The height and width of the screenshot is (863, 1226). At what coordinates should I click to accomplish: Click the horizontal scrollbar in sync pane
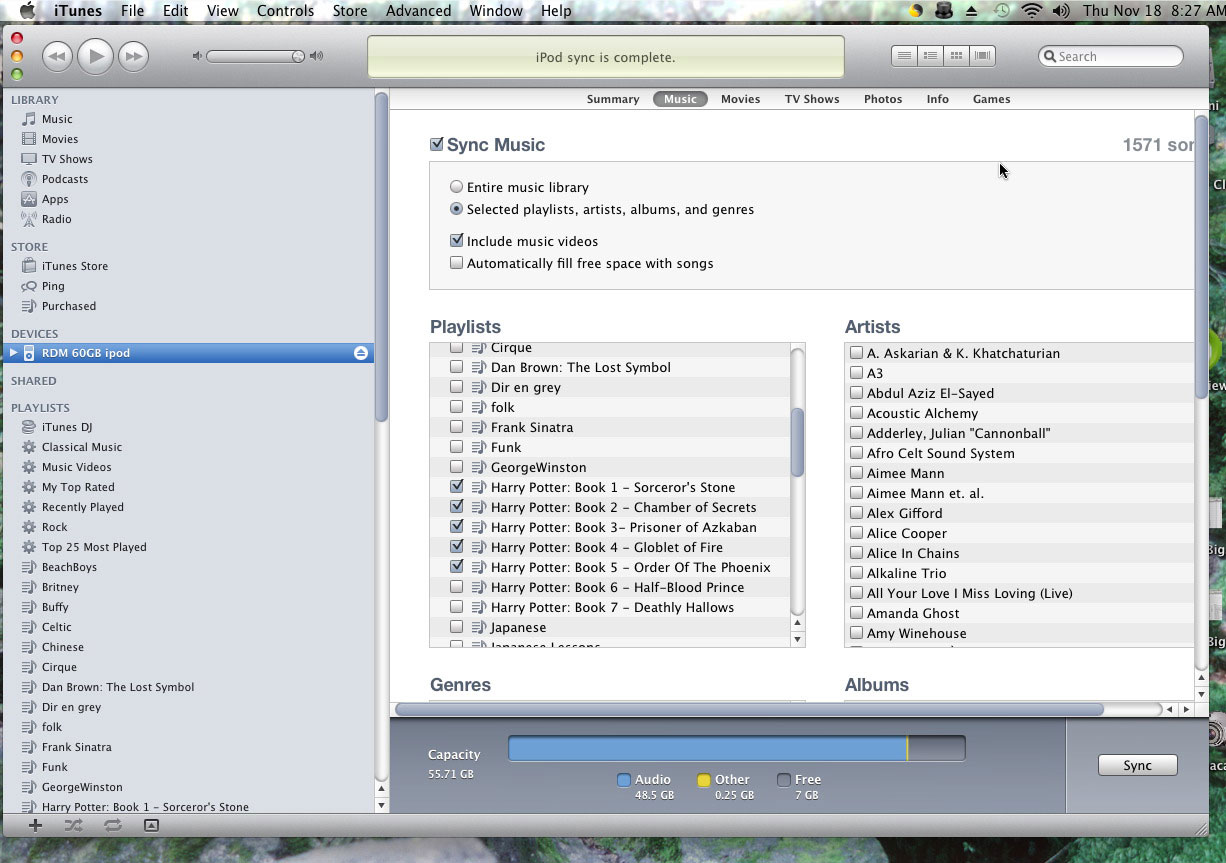[750, 709]
